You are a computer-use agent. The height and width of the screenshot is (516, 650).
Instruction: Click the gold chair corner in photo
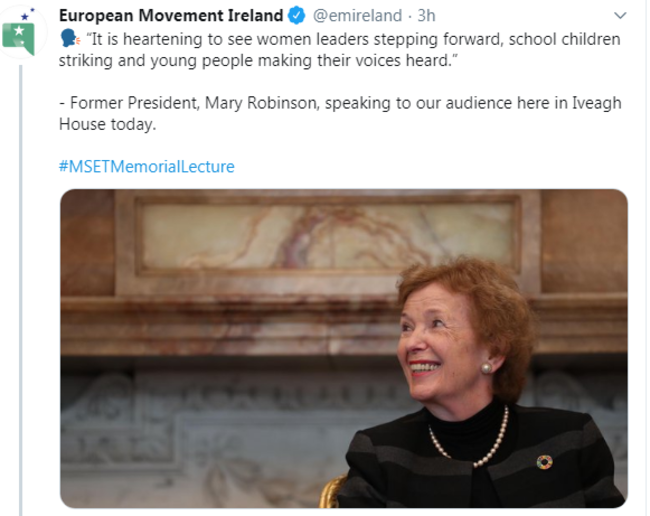[x=332, y=491]
